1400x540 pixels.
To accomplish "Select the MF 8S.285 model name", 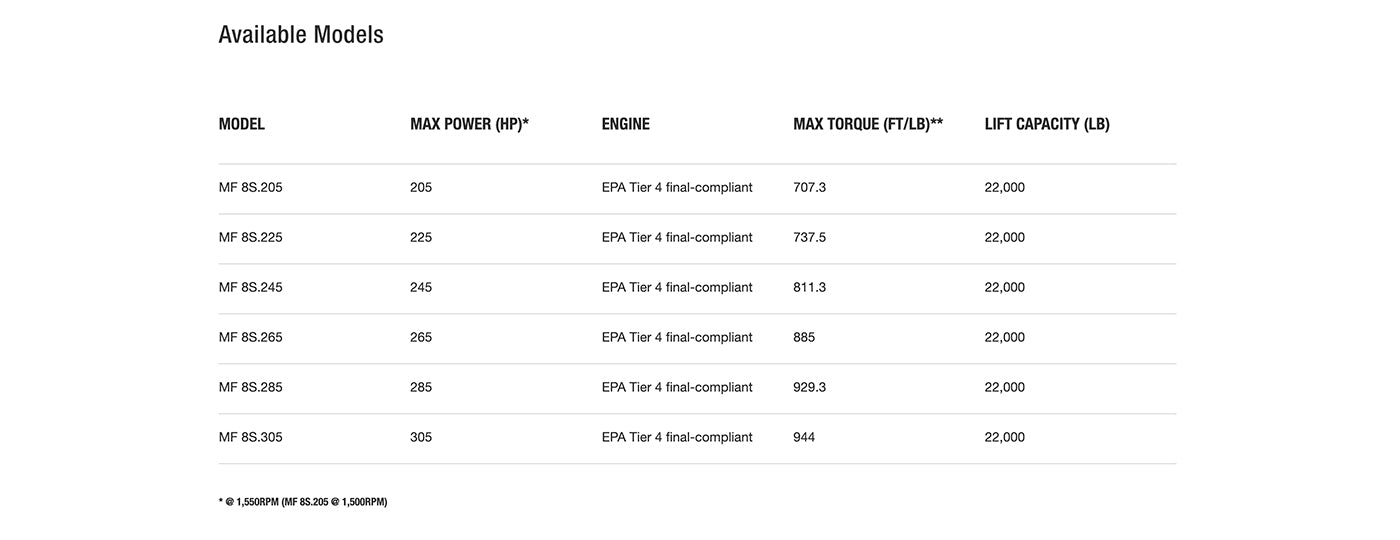I will point(251,388).
